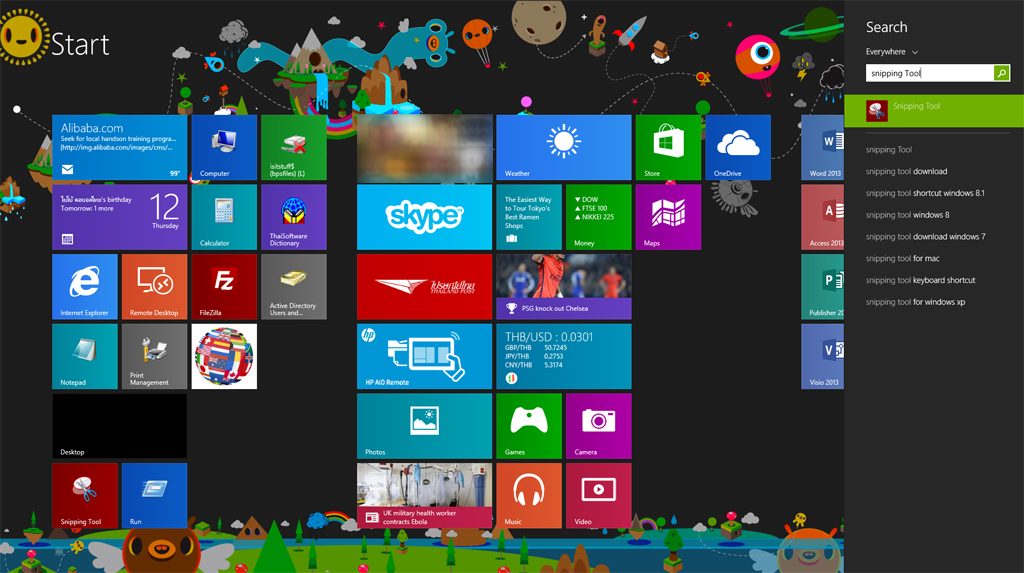Open the PSG knock out Chelsea sports tile

tap(564, 287)
